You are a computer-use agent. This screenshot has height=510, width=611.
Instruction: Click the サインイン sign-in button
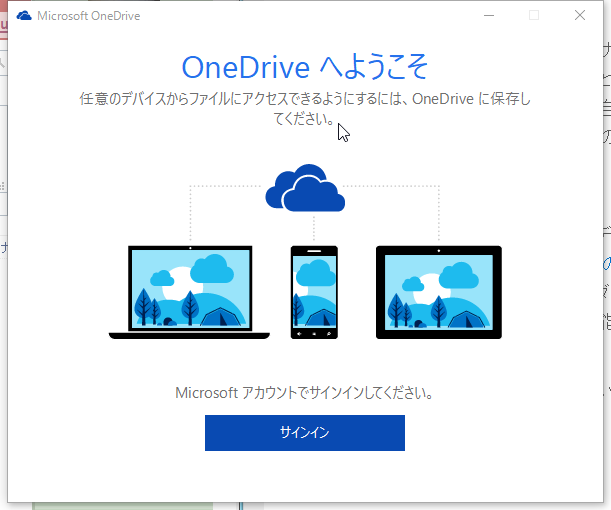(x=305, y=433)
